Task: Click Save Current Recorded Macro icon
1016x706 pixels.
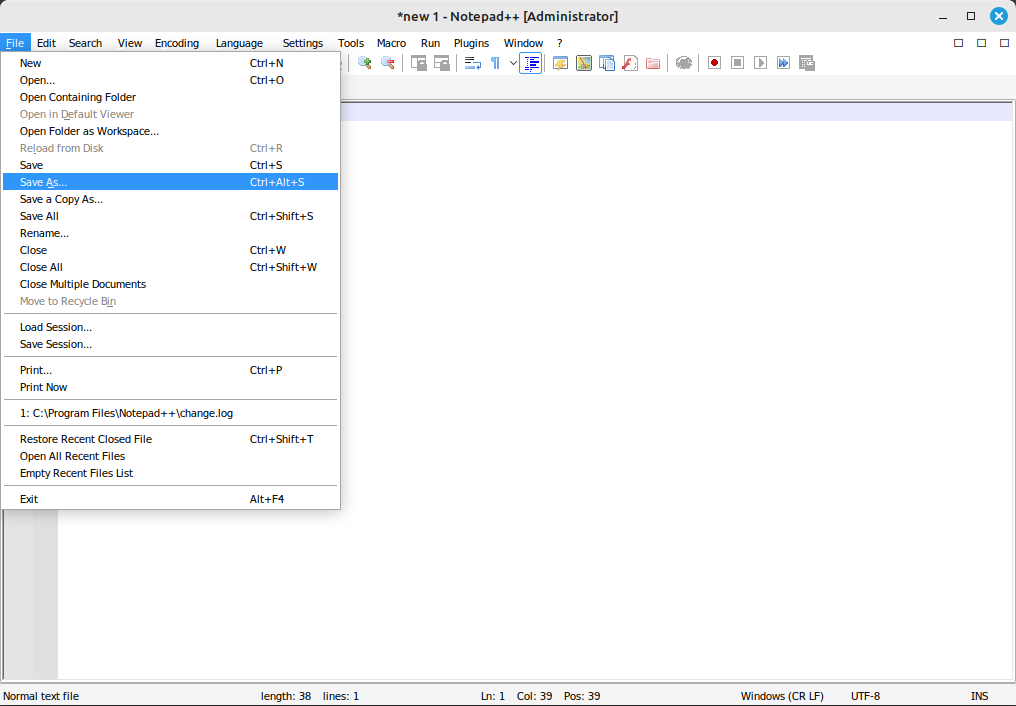Action: point(807,63)
